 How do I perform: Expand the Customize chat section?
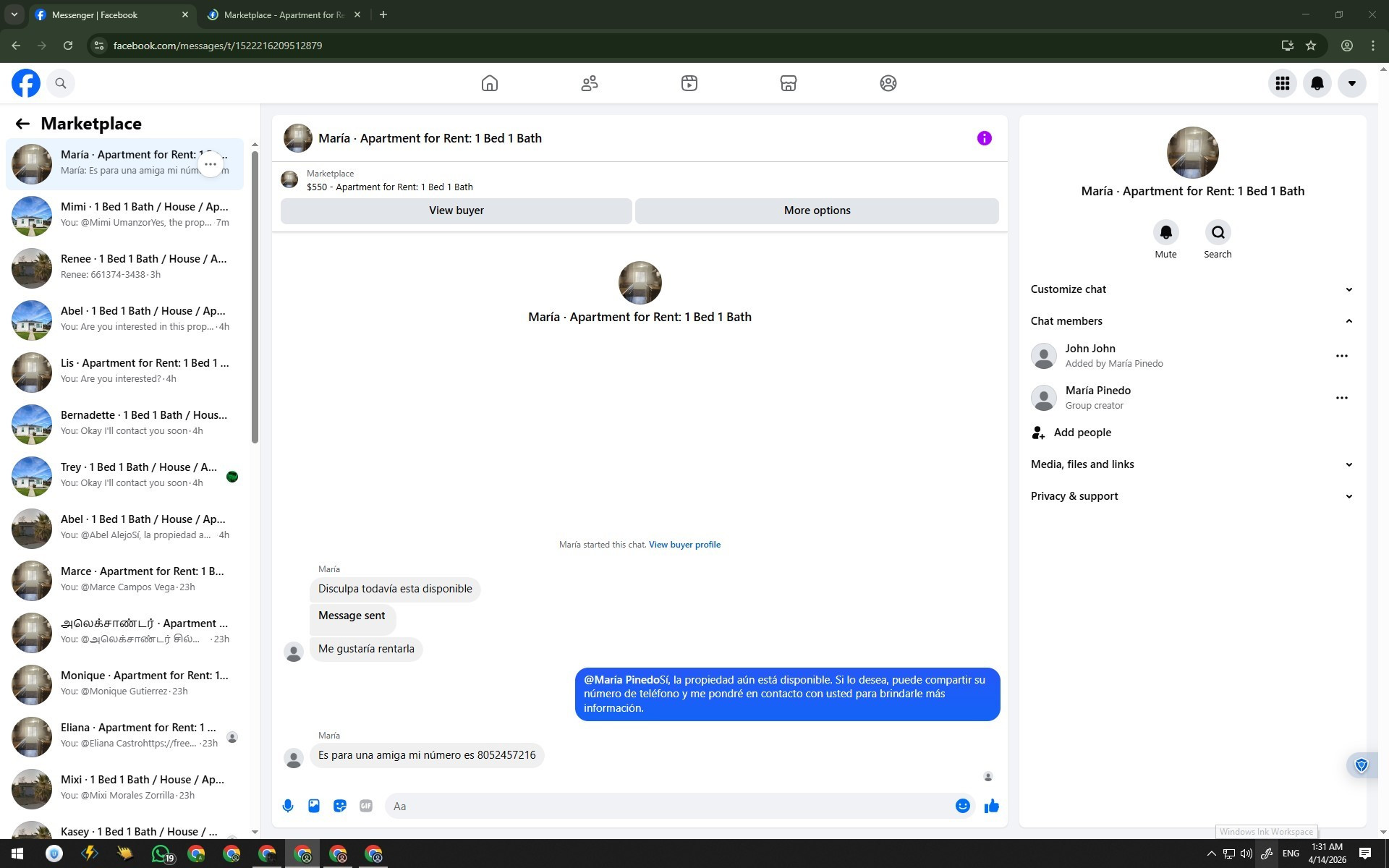click(1348, 289)
